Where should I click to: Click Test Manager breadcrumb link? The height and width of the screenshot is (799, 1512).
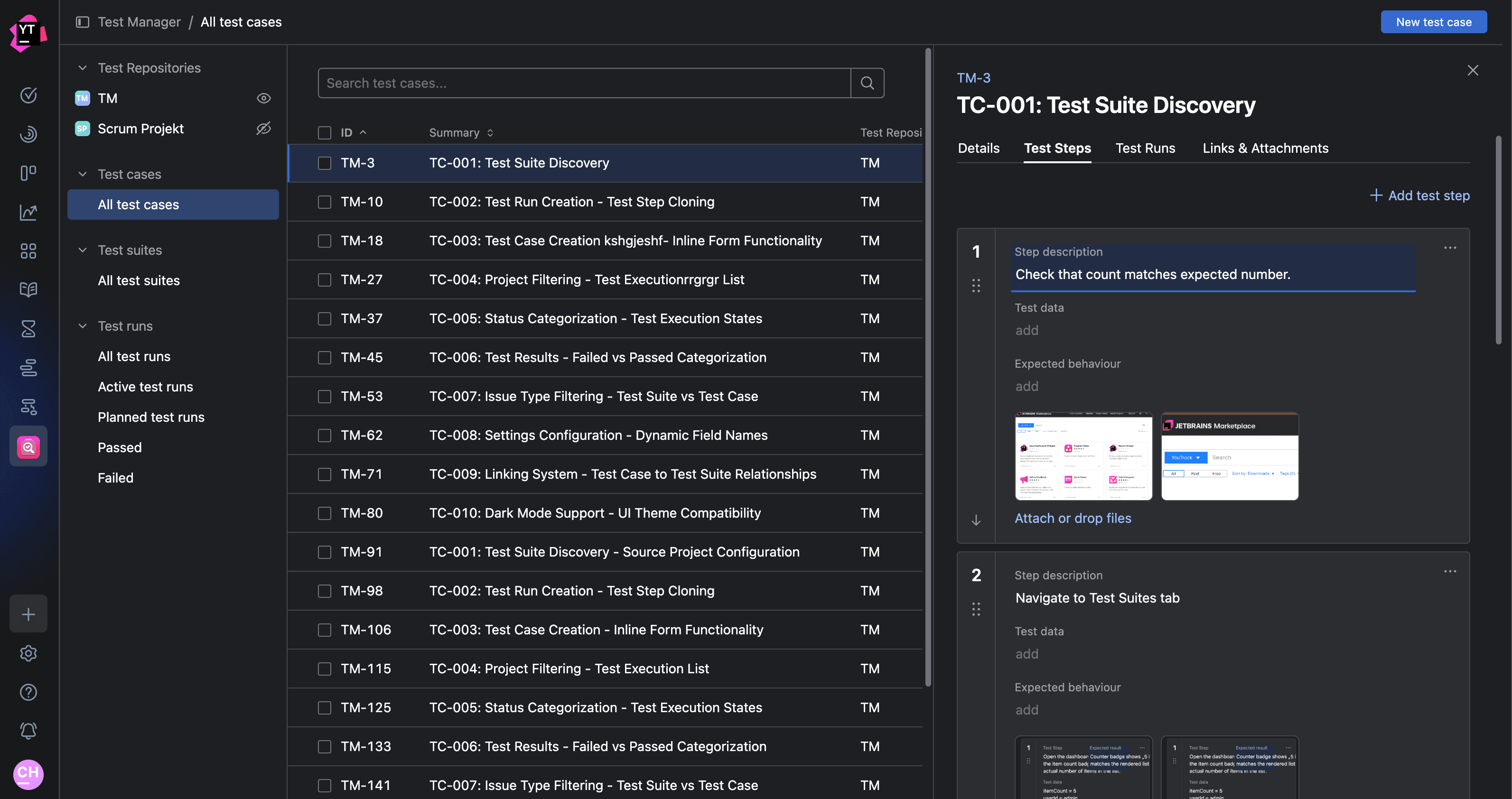tap(139, 22)
